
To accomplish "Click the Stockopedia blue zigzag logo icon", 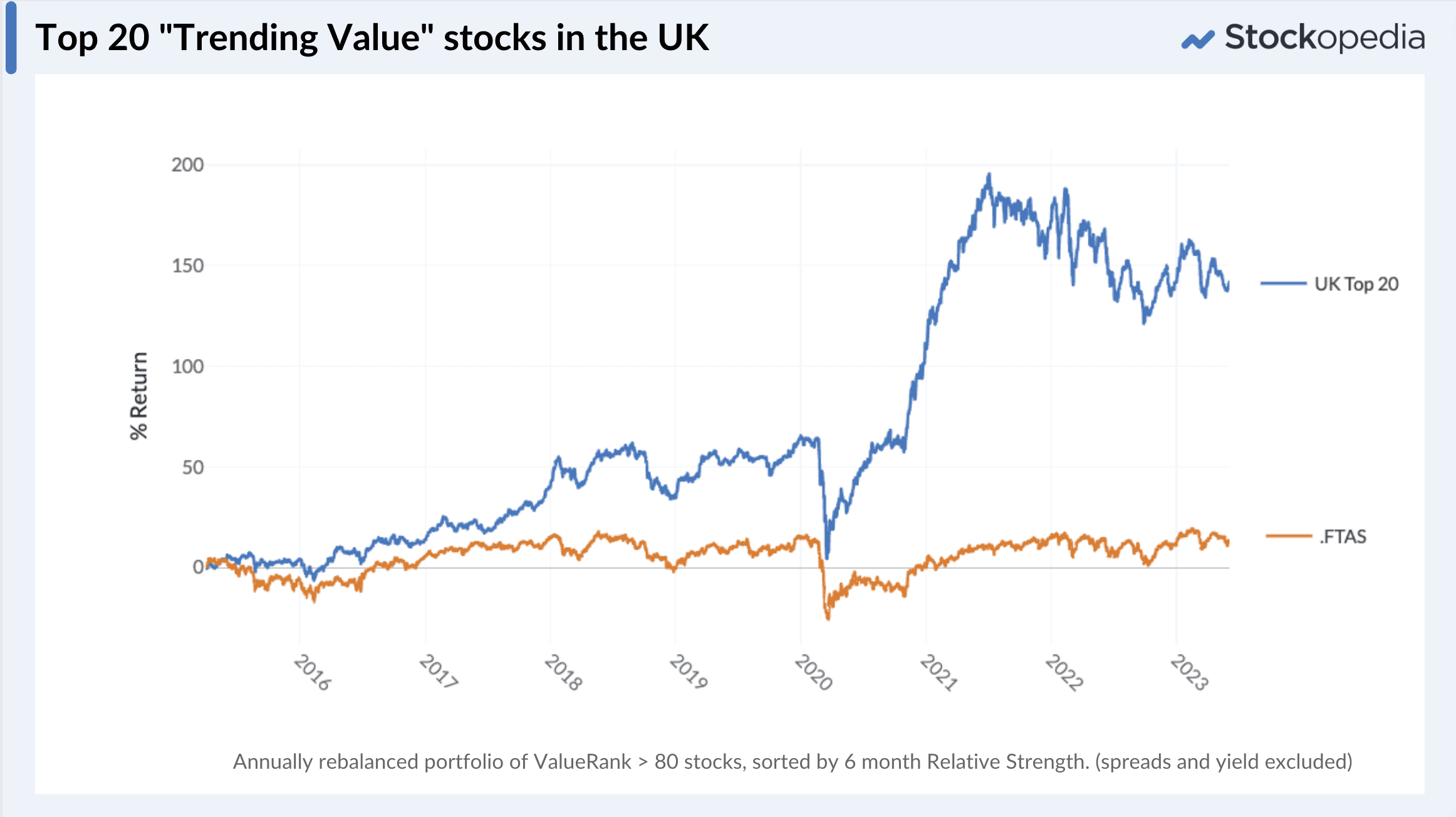I will point(1197,40).
